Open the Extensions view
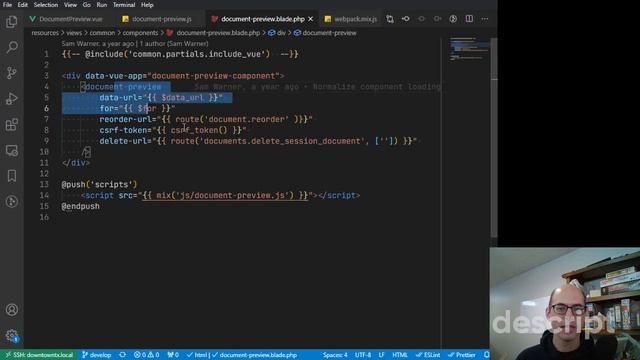 click(x=12, y=124)
